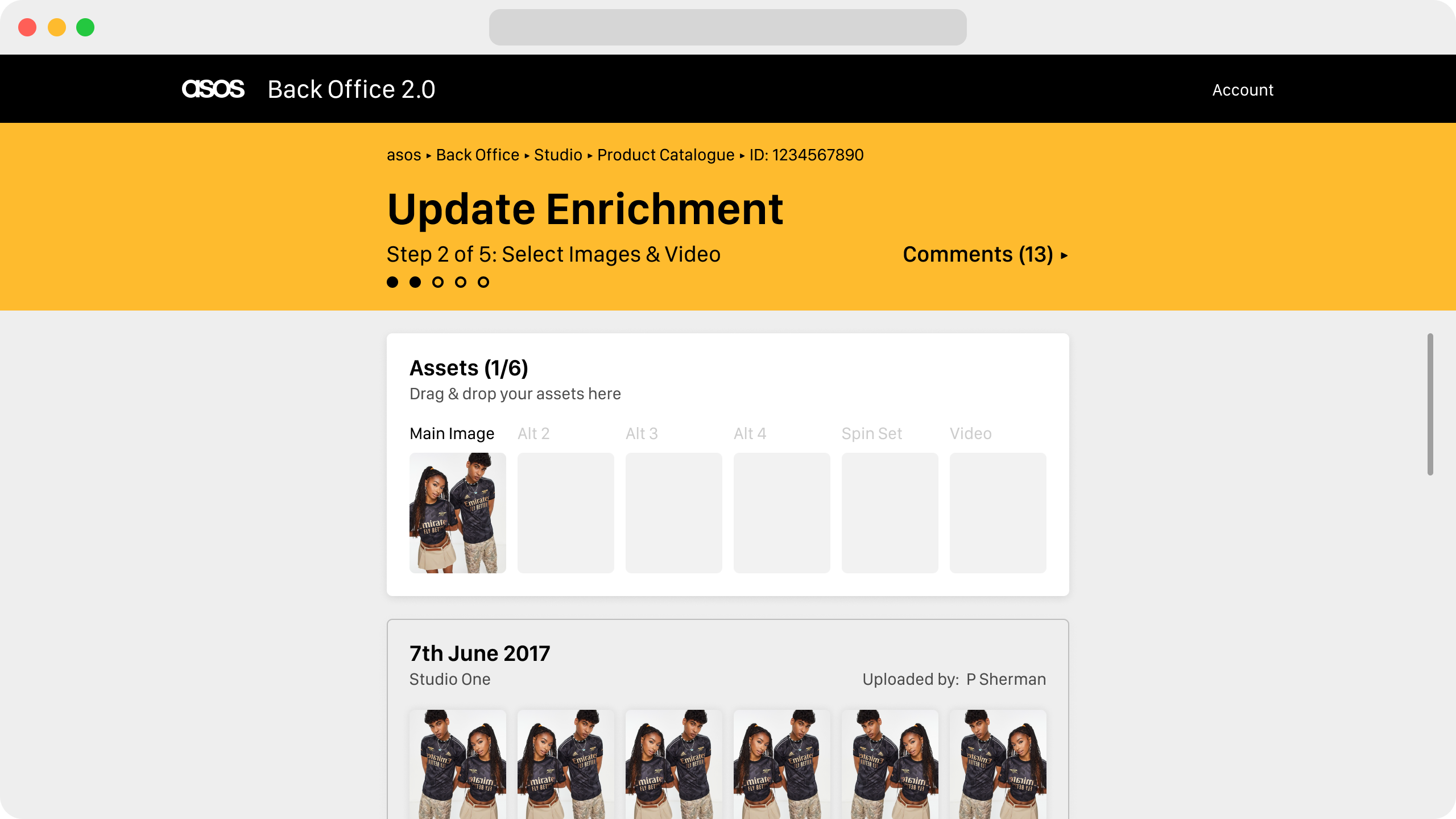Click 'Uploaded by: P Sherman' text

954,679
